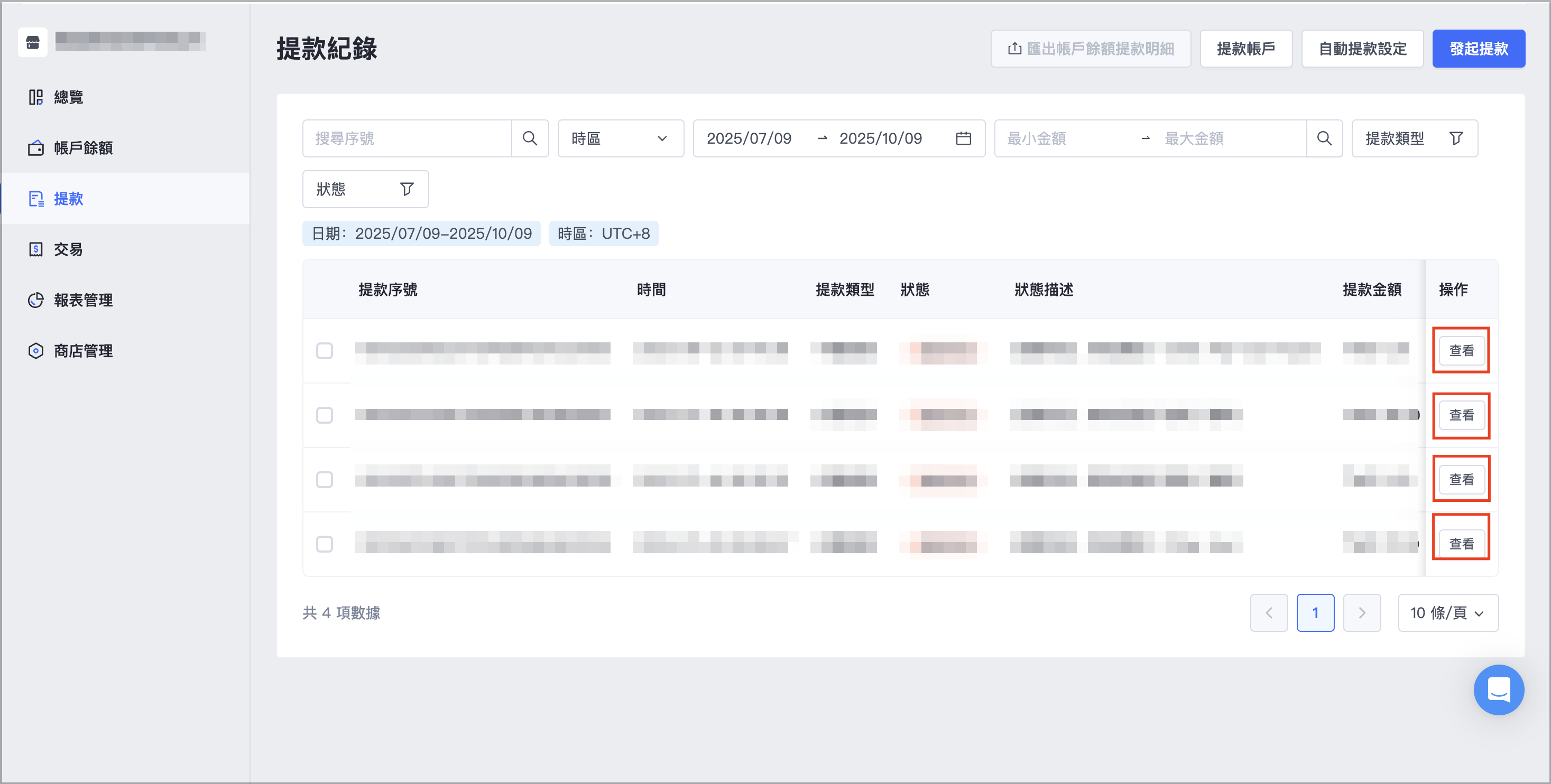
Task: Click the store logo icon in the sidebar
Action: (x=33, y=42)
